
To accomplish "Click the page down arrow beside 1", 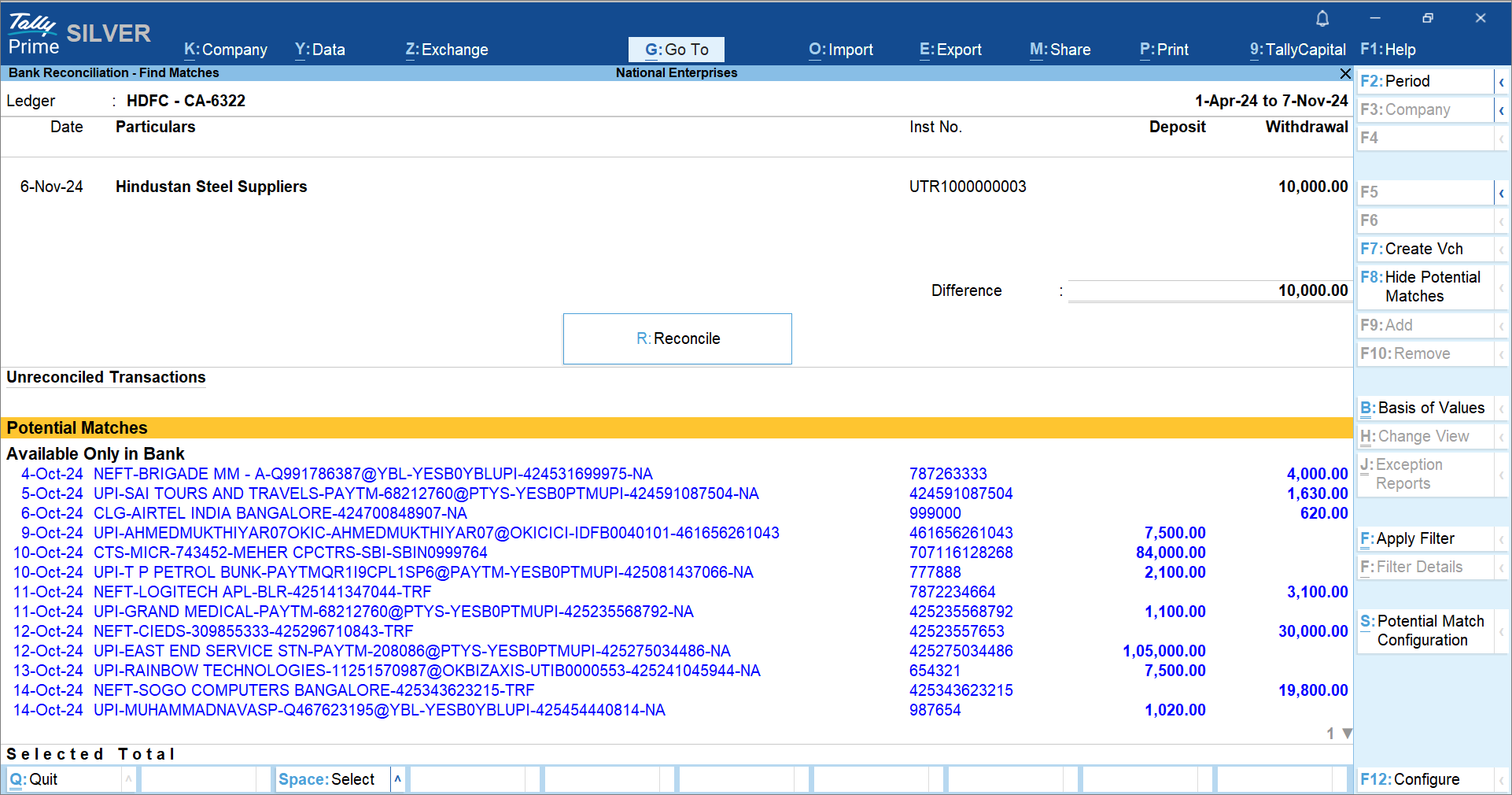I will (x=1347, y=734).
